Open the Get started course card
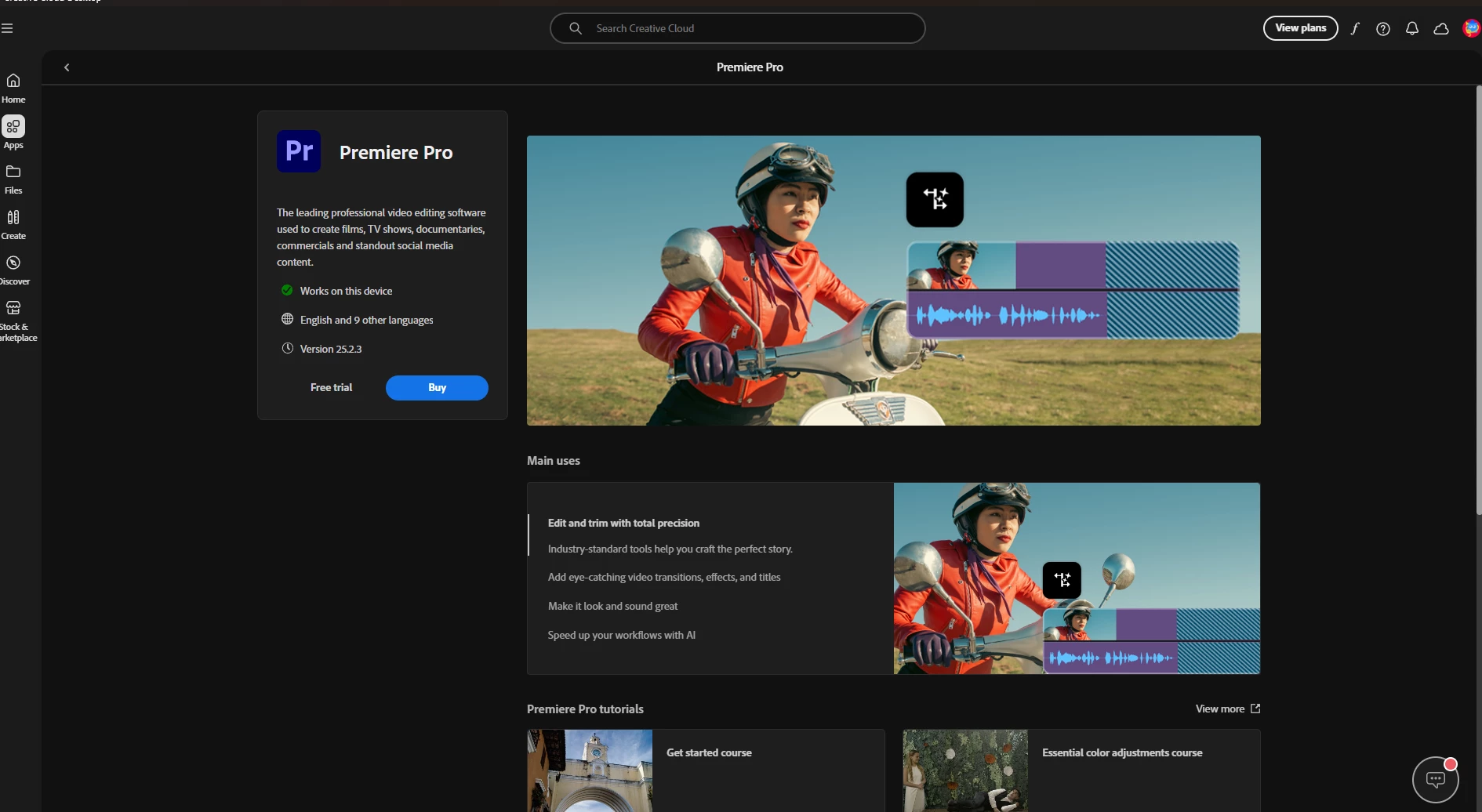 coord(706,770)
